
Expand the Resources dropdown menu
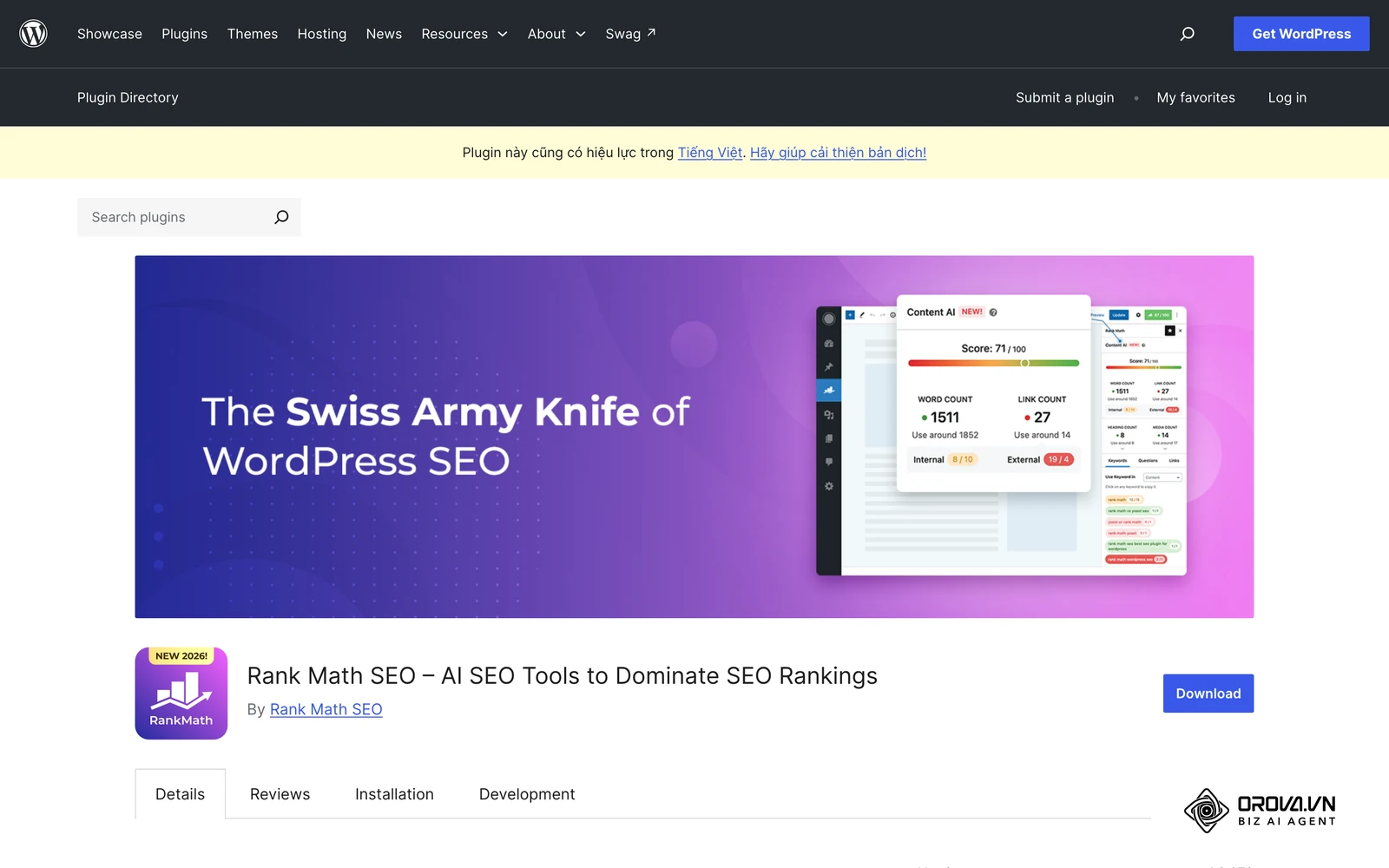[464, 34]
